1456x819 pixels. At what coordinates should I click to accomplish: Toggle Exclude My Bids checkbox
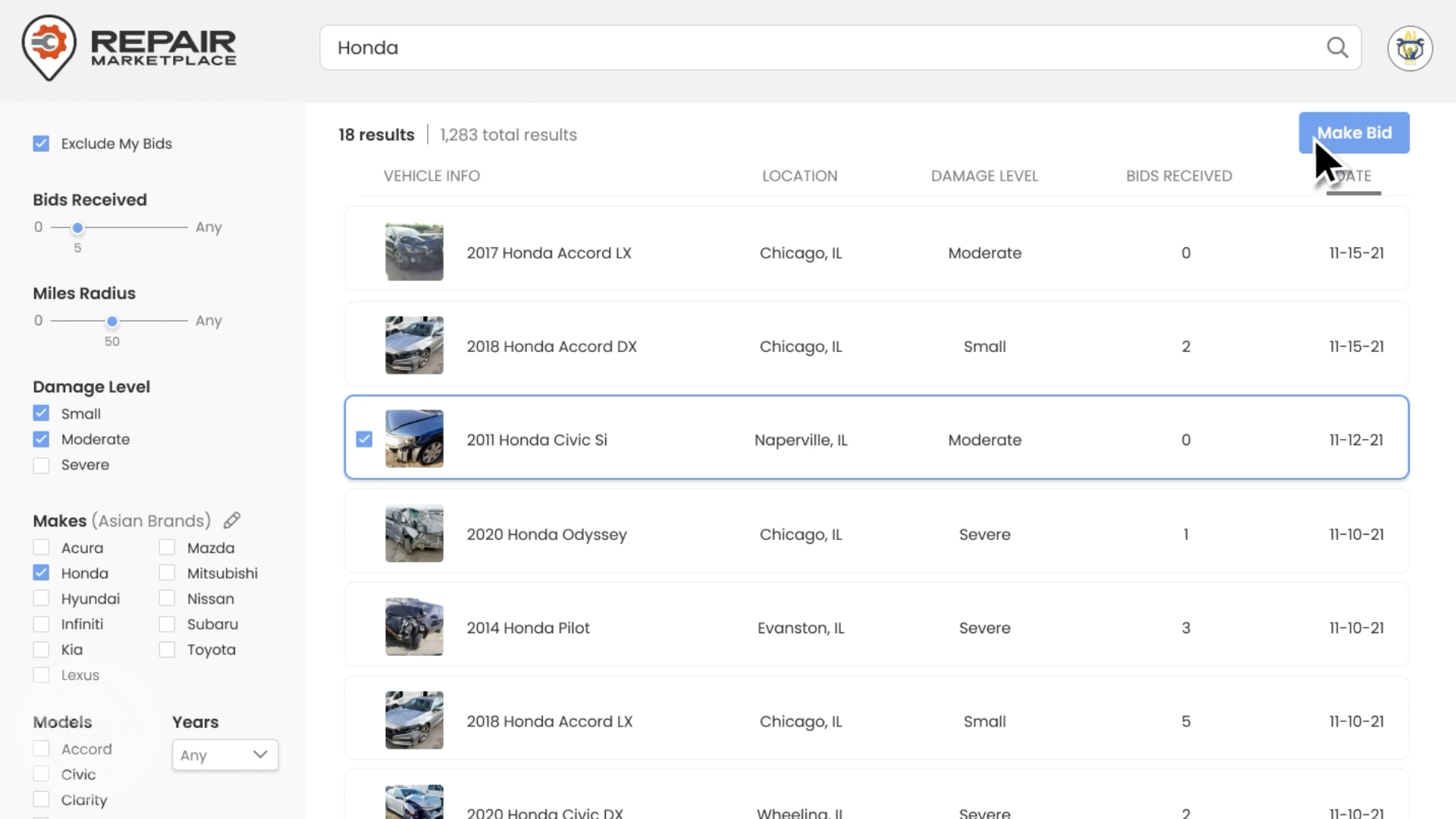[x=41, y=143]
